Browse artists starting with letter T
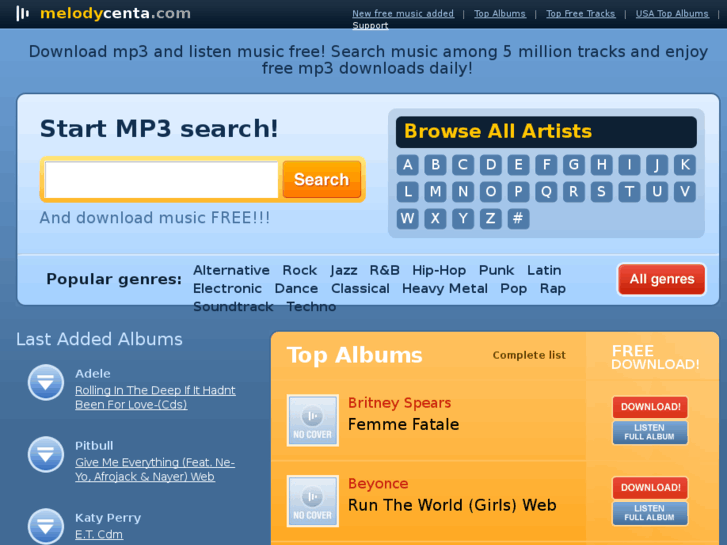The image size is (727, 545). pyautogui.click(x=629, y=192)
